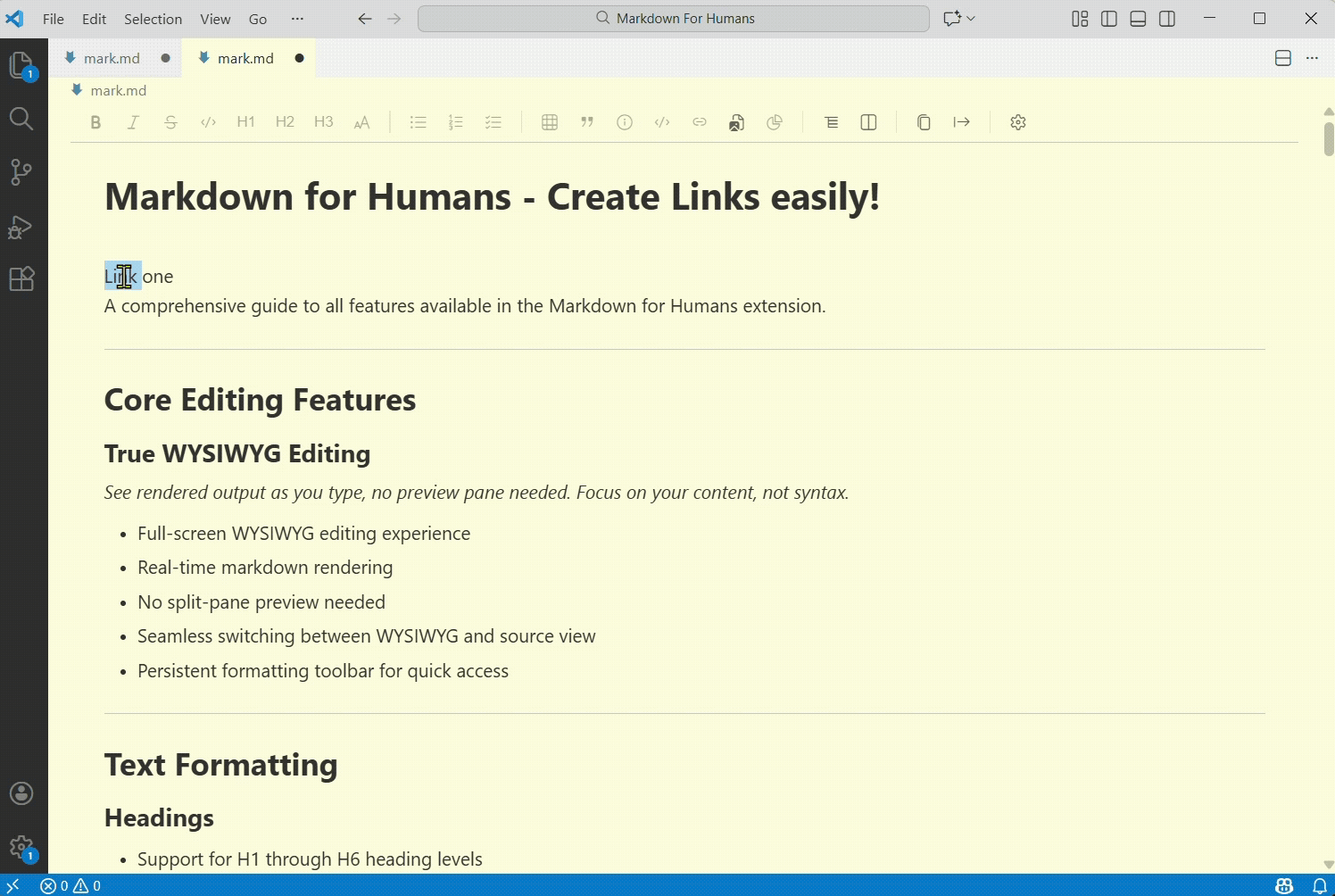Open Source Control in the activity bar
Image resolution: width=1335 pixels, height=896 pixels.
21,172
